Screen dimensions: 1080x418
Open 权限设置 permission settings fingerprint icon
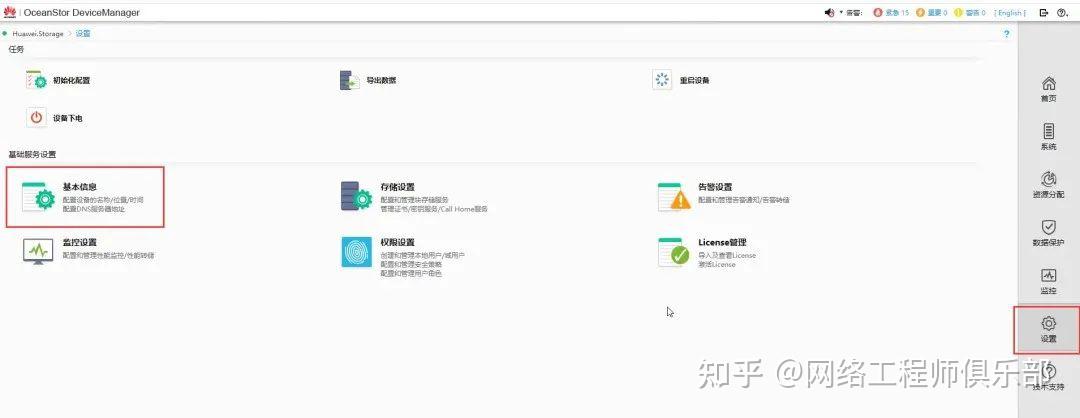[357, 252]
